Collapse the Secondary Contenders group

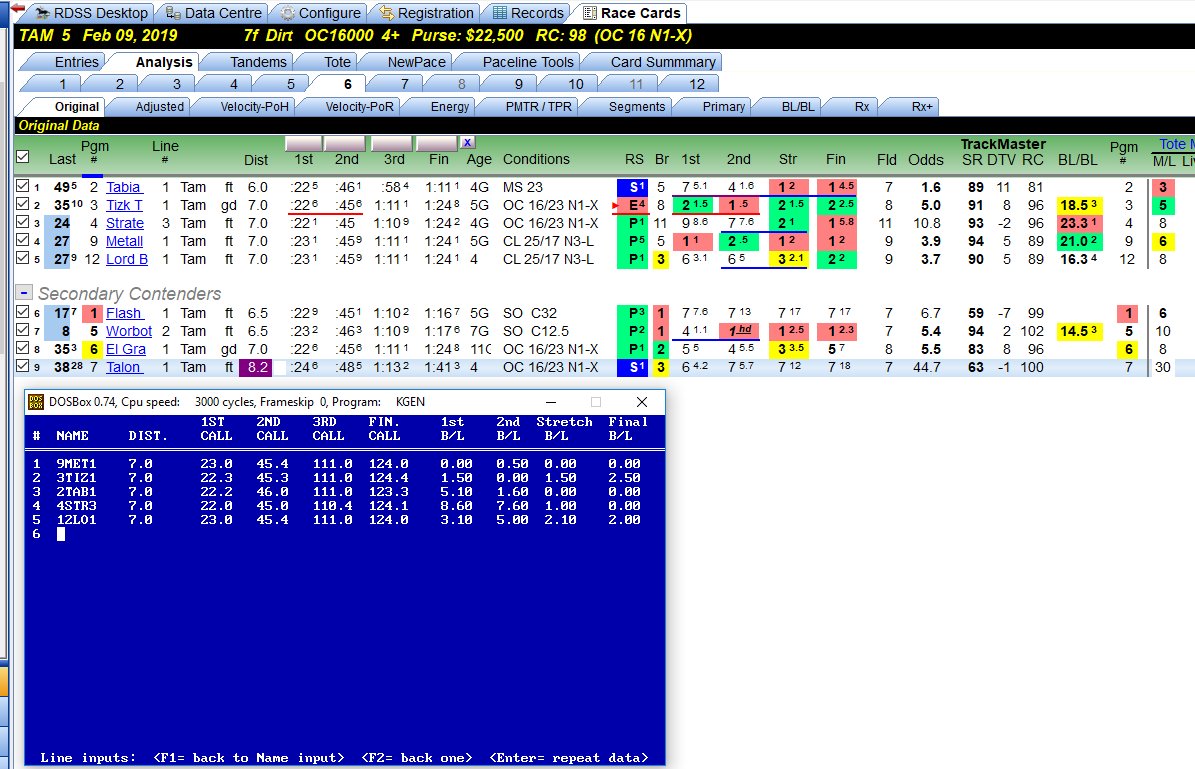[24, 293]
